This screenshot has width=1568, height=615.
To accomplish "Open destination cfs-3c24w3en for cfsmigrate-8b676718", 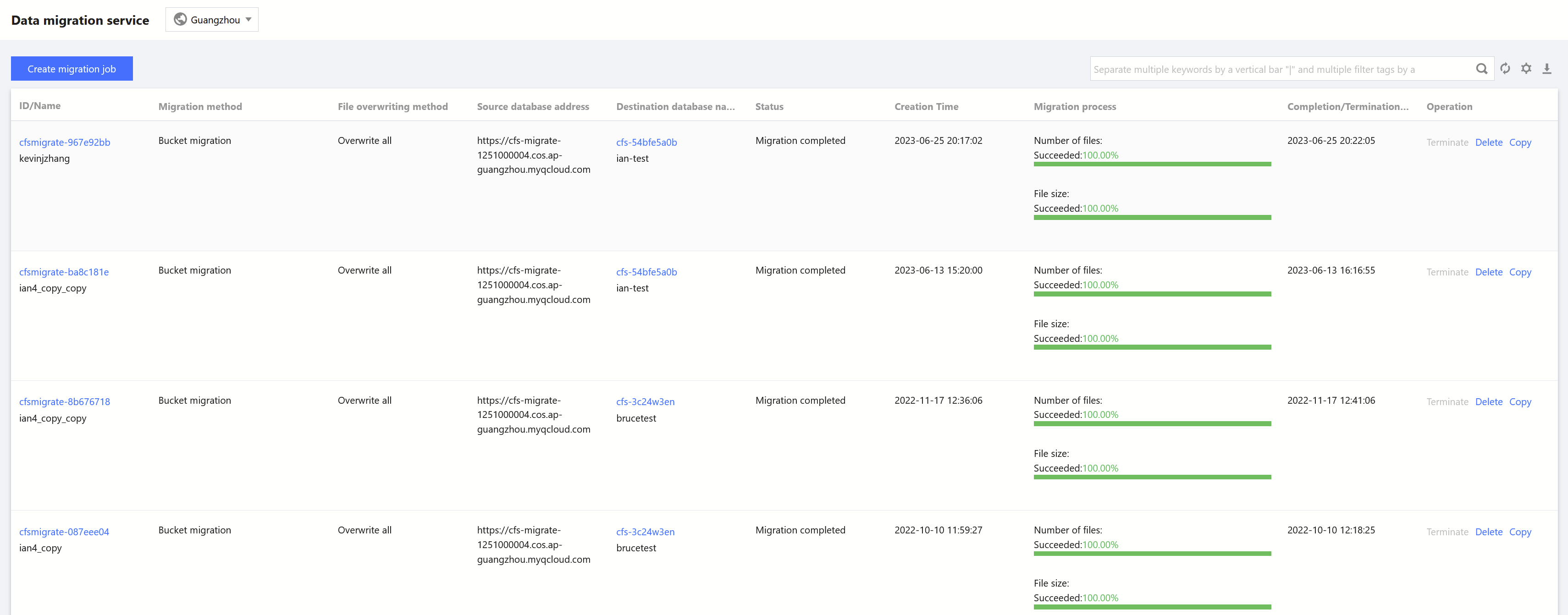I will click(645, 401).
